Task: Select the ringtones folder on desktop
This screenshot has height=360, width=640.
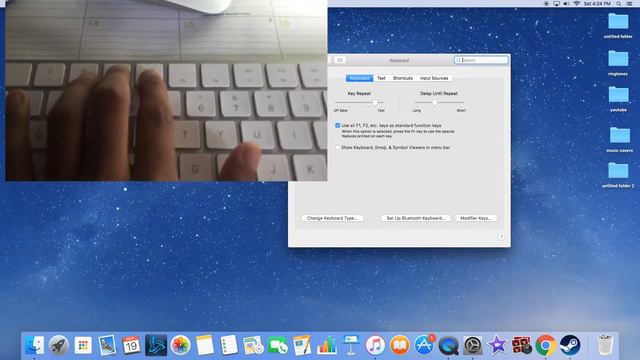Action: click(x=618, y=63)
